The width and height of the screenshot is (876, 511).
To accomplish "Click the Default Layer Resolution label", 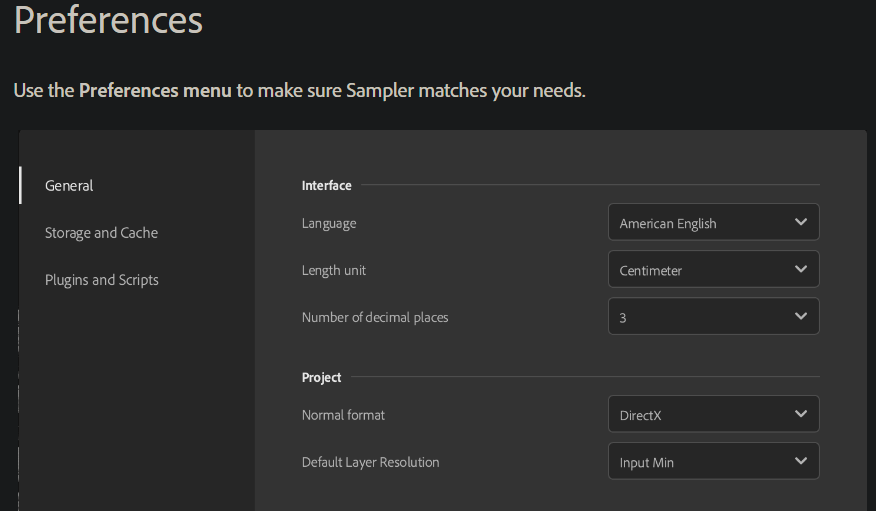I will pyautogui.click(x=370, y=462).
